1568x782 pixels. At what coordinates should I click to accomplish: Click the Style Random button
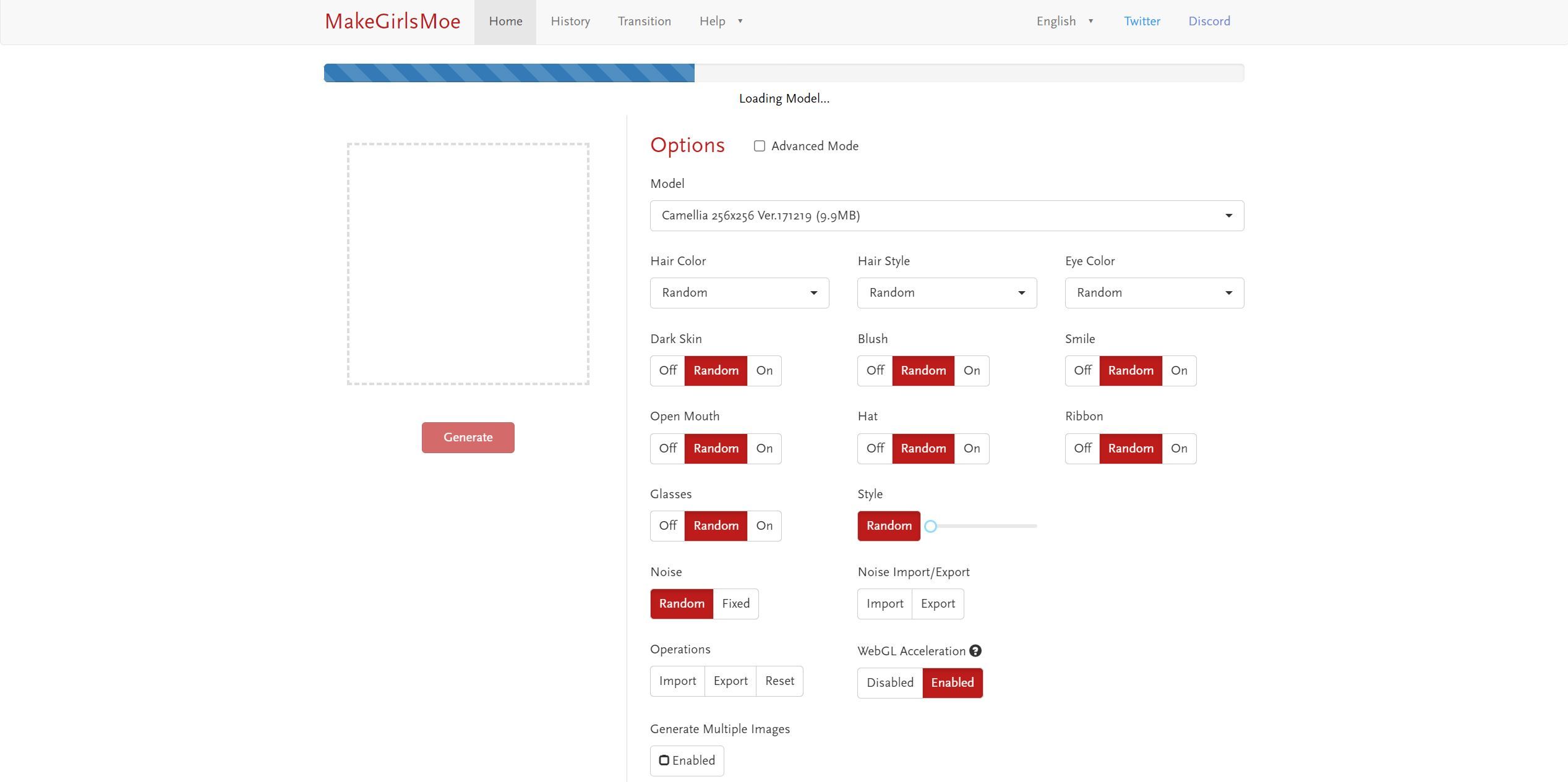pos(888,525)
